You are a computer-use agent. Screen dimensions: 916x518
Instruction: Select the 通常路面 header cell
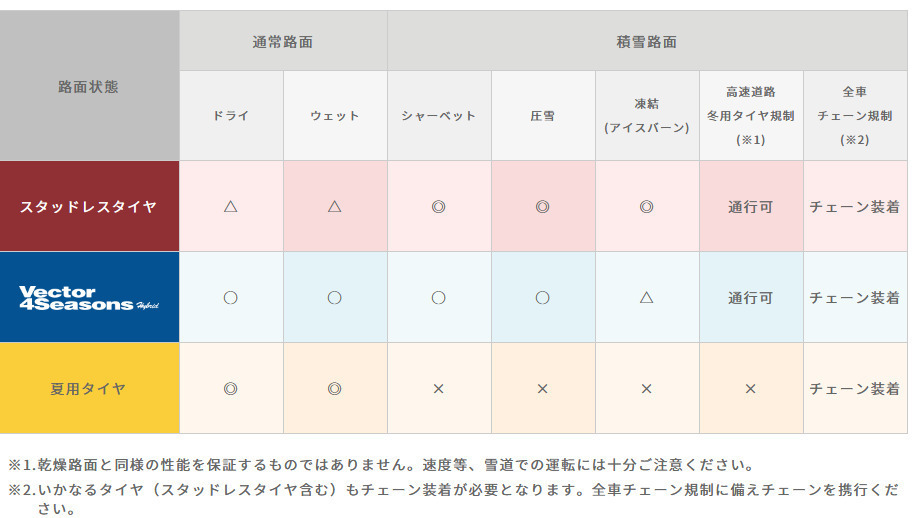[283, 41]
